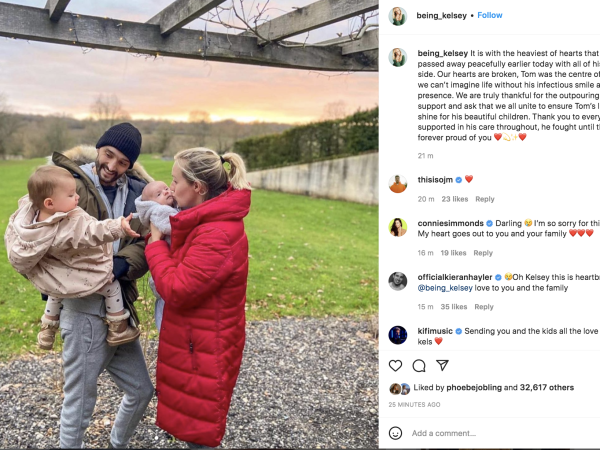The image size is (600, 450).
Task: Reply to thisisojm comment
Action: 485,199
